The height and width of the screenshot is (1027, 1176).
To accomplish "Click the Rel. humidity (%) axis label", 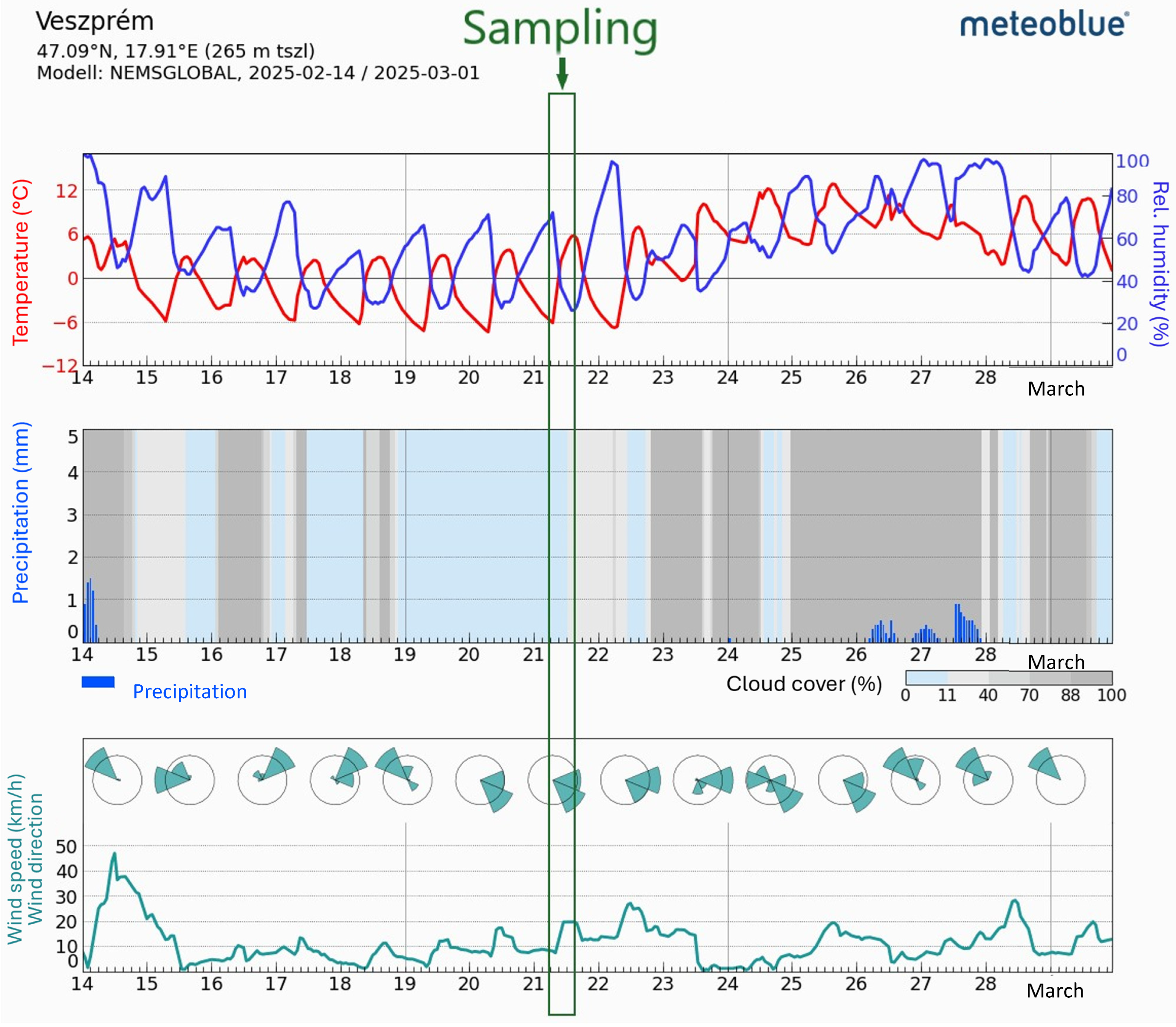I will click(1159, 264).
